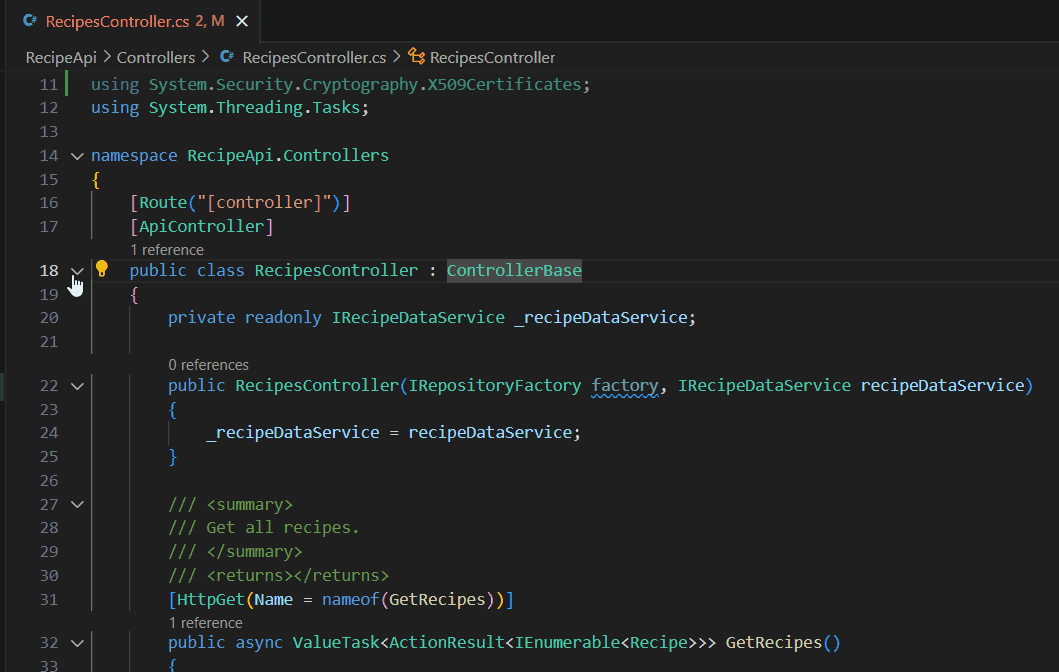Image resolution: width=1059 pixels, height=672 pixels.
Task: Collapse the GetRecipes method fold arrow
Action: [x=77, y=642]
